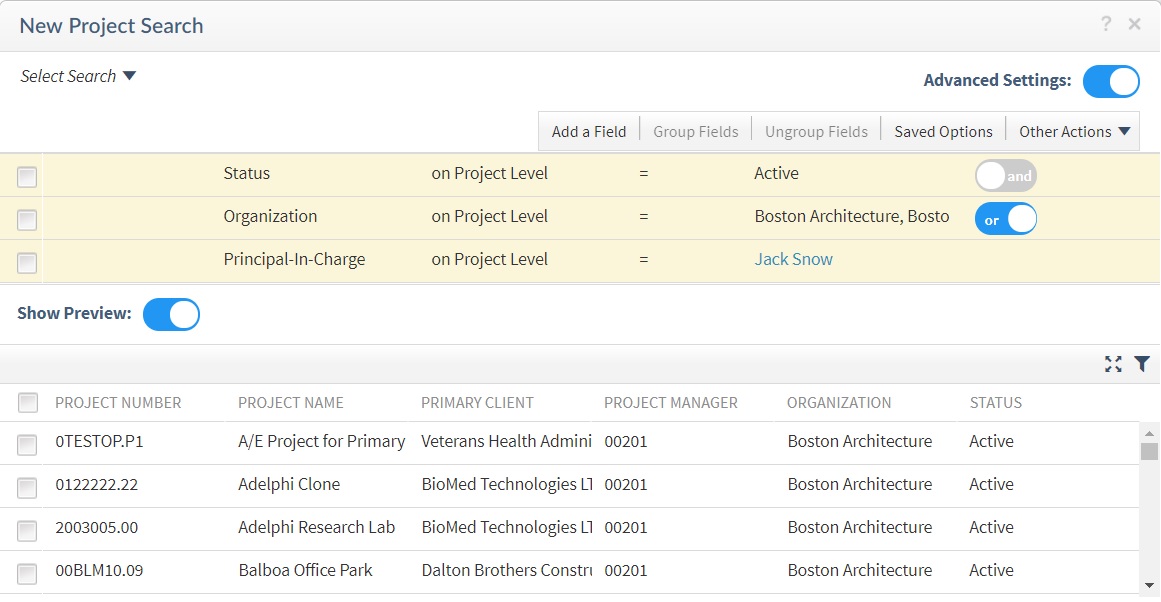Viewport: 1161px width, 602px height.
Task: Select all projects with header checkbox
Action: 28,403
